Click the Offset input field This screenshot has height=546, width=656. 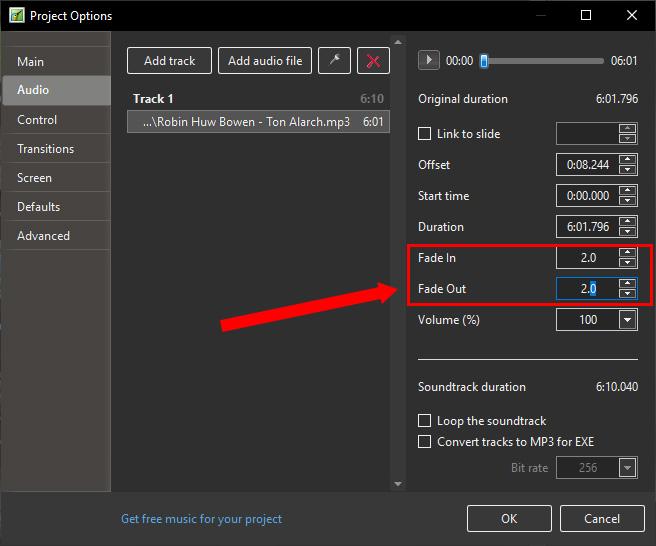click(587, 164)
